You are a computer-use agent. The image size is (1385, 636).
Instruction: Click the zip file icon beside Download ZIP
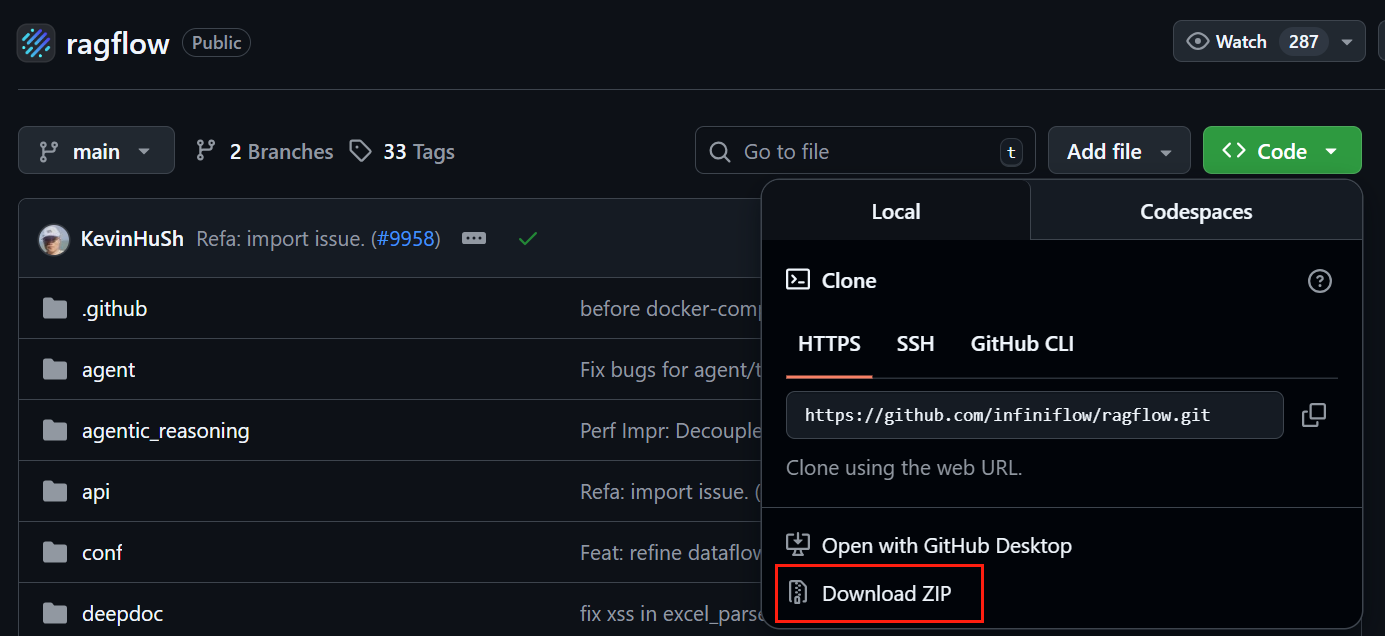click(x=797, y=593)
